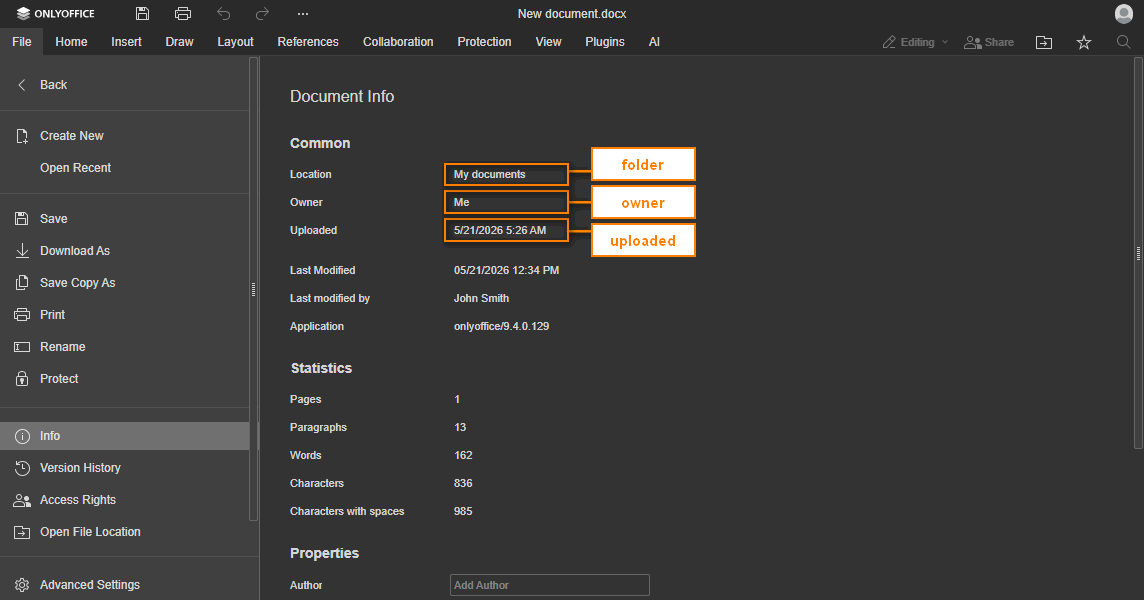
Task: Click the Print printer icon in sidebar
Action: click(x=22, y=315)
